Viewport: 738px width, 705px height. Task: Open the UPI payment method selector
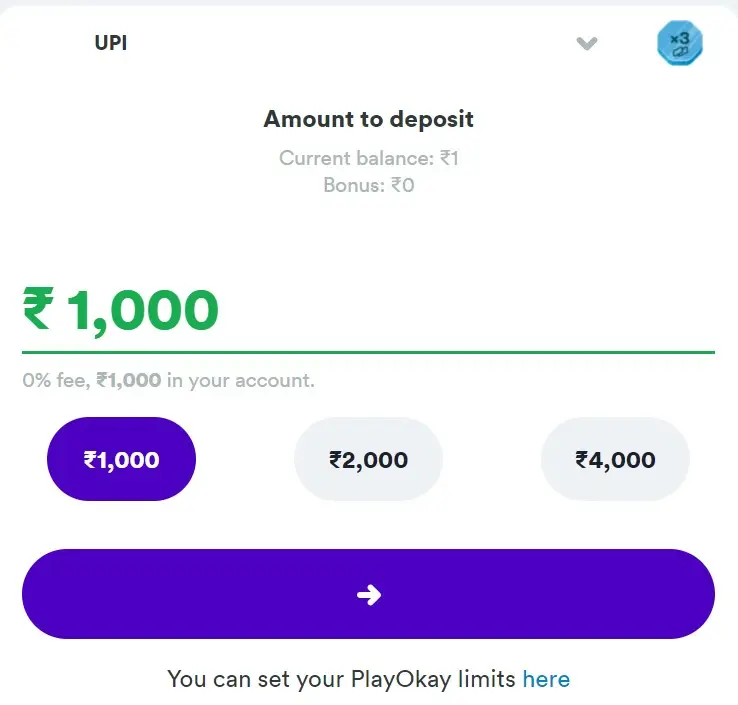pyautogui.click(x=111, y=44)
